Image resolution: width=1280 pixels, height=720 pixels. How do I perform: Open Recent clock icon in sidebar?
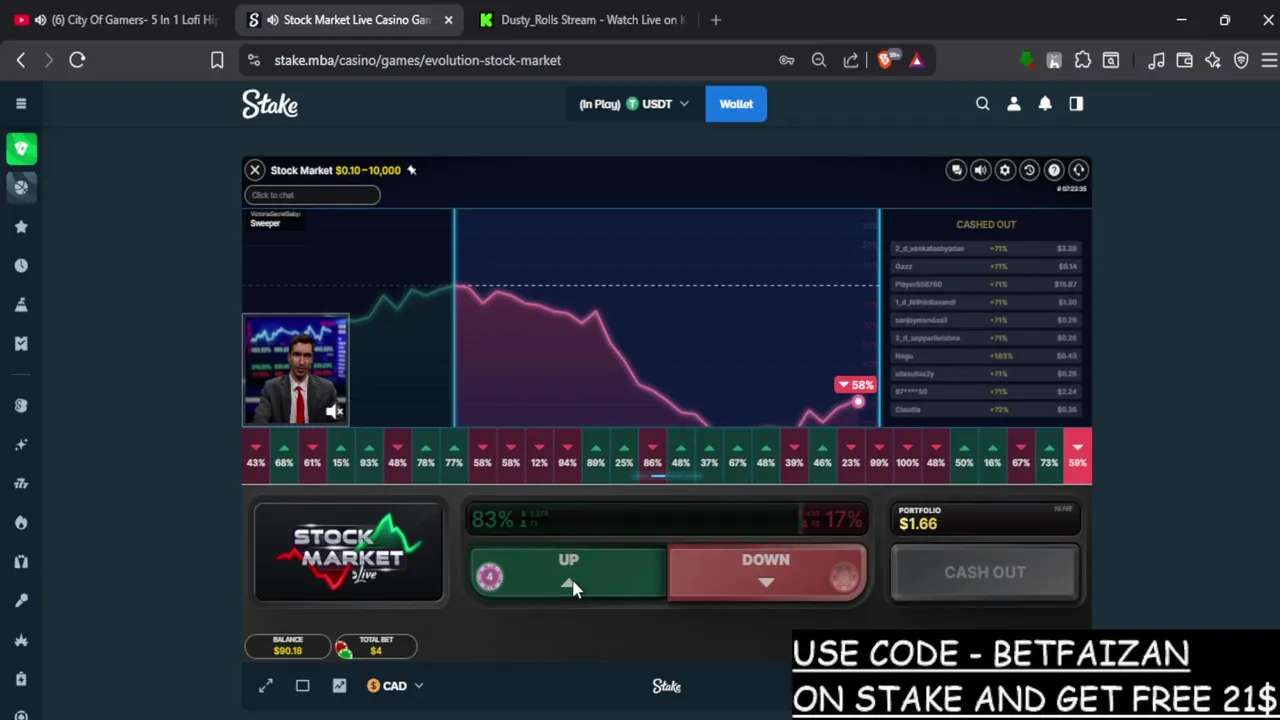coord(21,266)
